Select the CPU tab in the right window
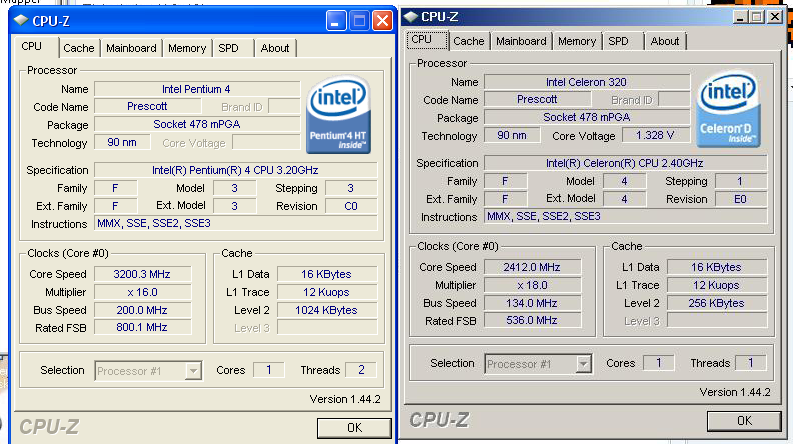793x448 pixels. (427, 40)
